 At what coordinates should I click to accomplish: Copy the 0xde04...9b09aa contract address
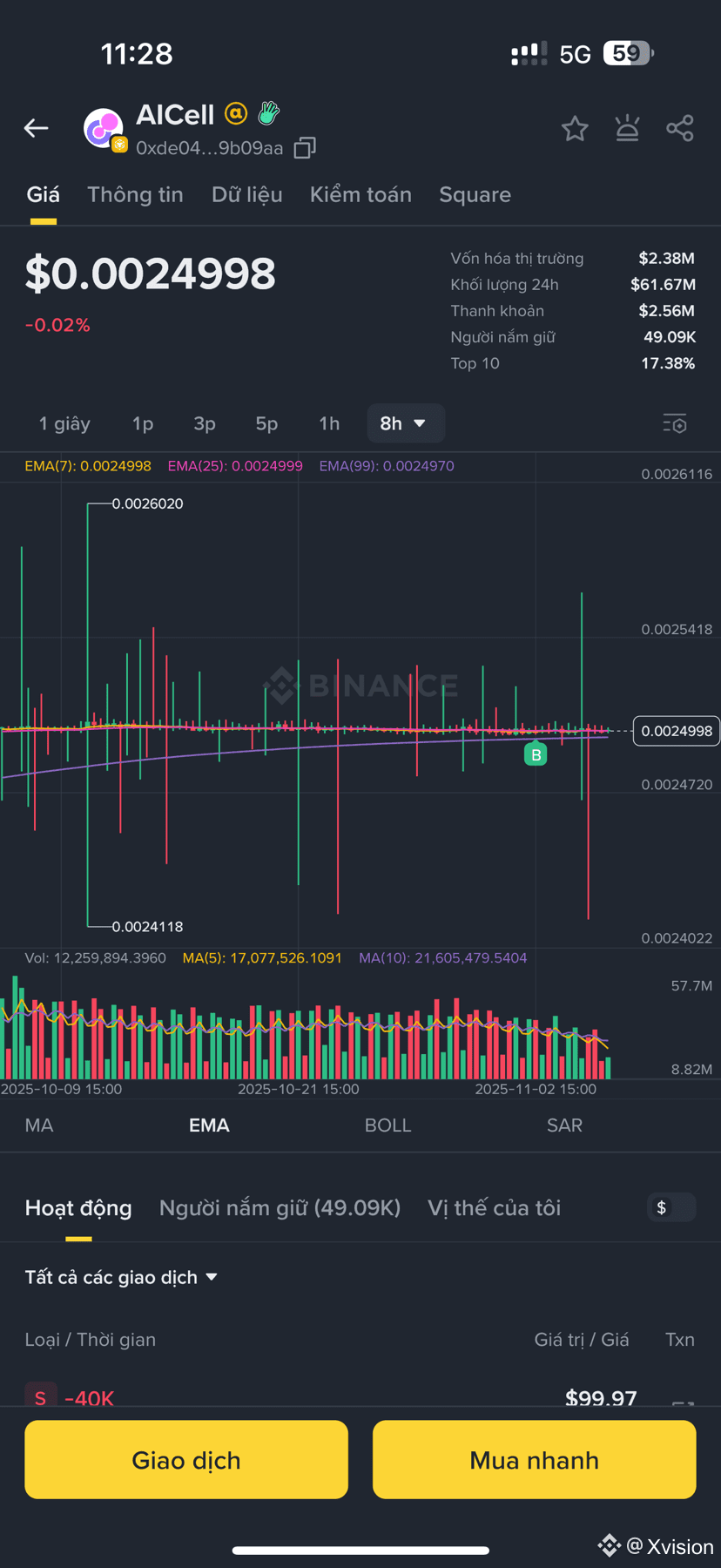(x=304, y=148)
